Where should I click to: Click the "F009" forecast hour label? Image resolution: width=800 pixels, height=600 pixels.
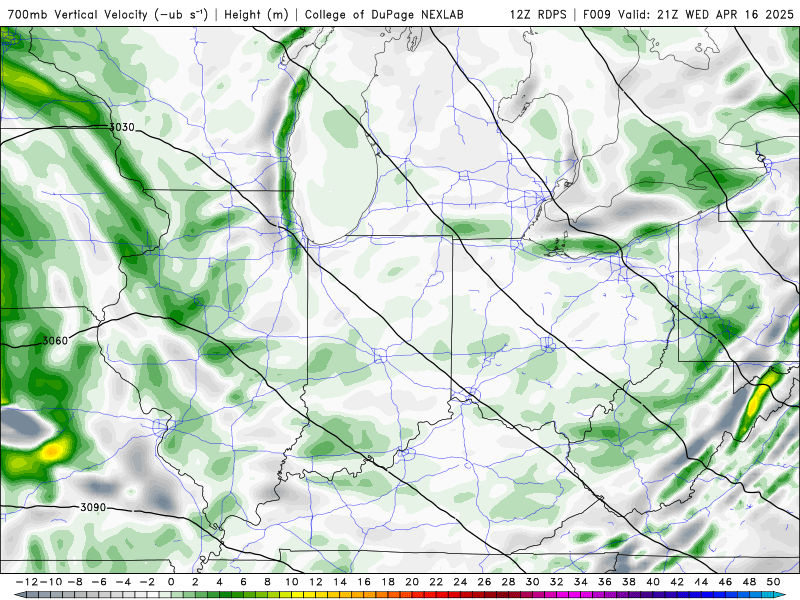(597, 14)
